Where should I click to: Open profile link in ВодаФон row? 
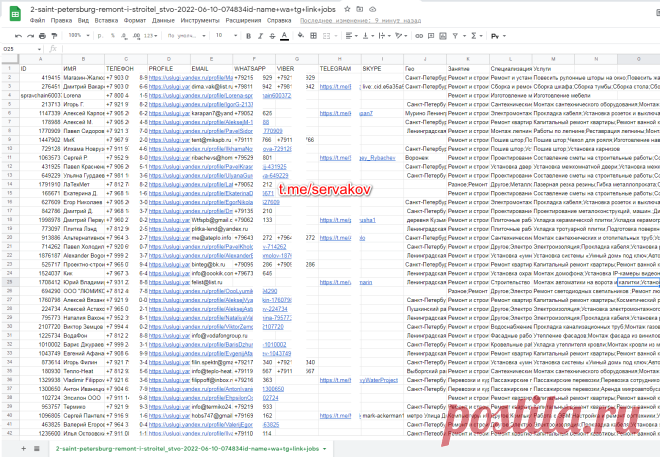tap(169, 336)
